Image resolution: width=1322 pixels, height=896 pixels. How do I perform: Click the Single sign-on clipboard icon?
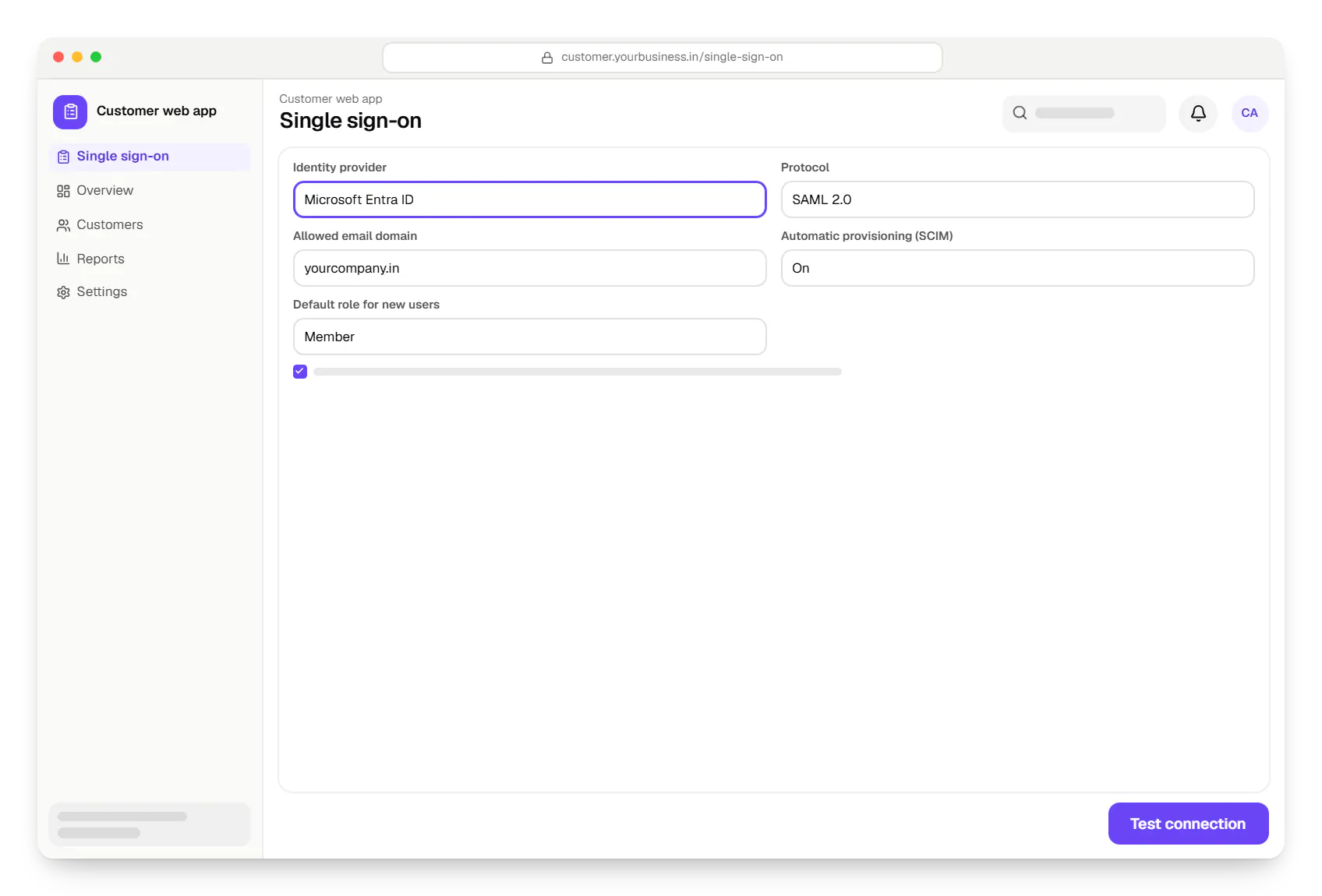(63, 157)
